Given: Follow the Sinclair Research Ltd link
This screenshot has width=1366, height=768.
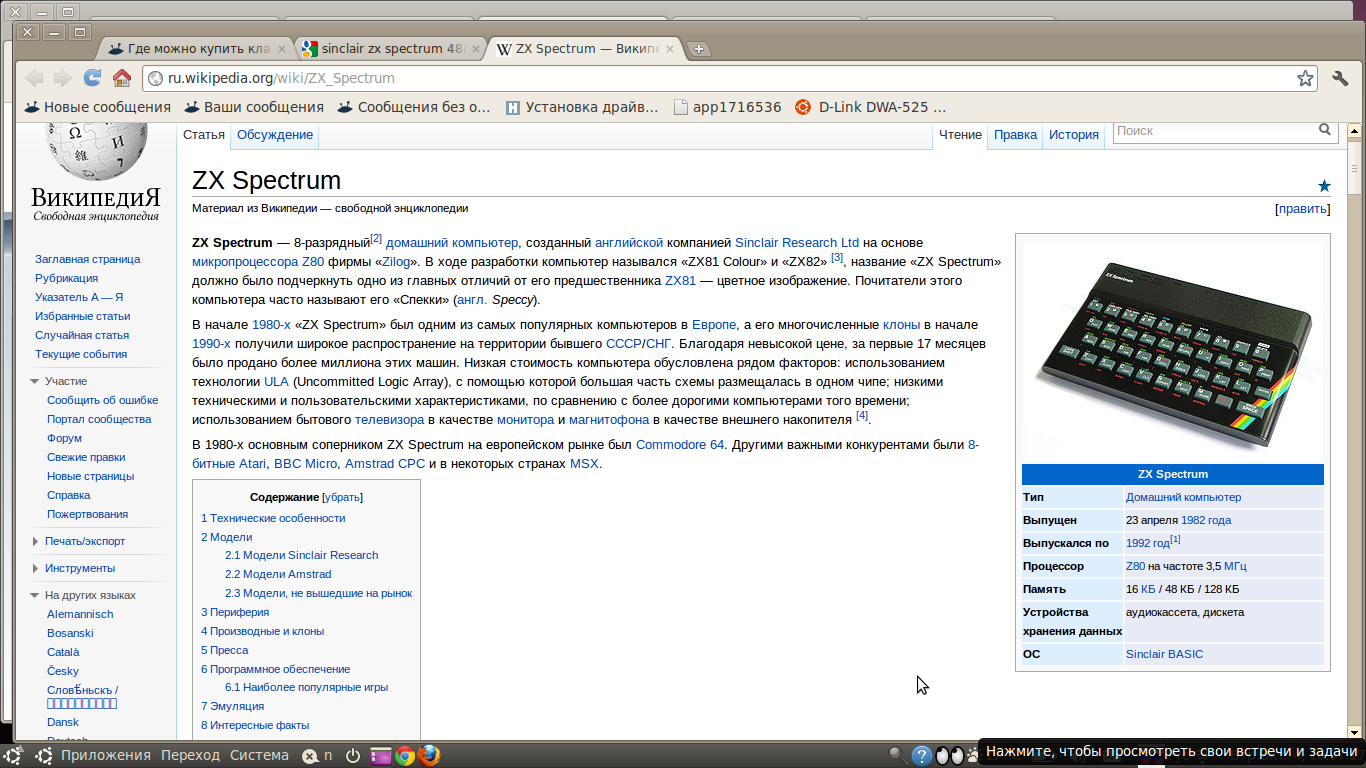Looking at the screenshot, I should click(x=797, y=243).
